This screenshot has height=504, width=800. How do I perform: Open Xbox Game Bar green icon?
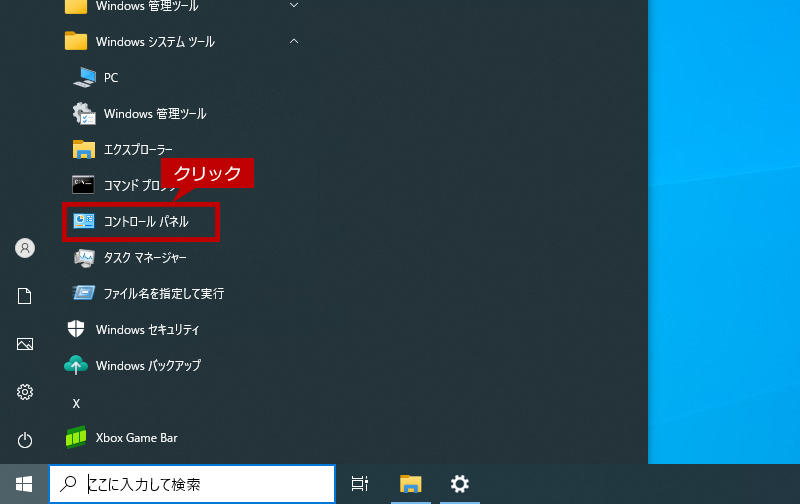click(76, 437)
